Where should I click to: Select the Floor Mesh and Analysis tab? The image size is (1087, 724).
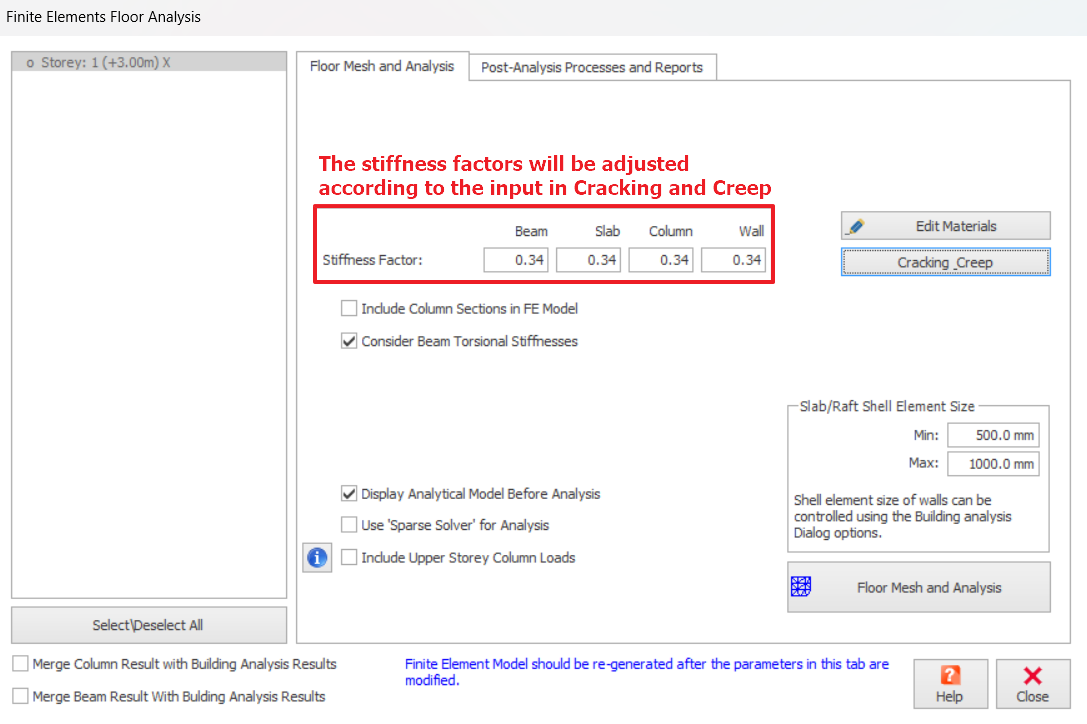(382, 66)
